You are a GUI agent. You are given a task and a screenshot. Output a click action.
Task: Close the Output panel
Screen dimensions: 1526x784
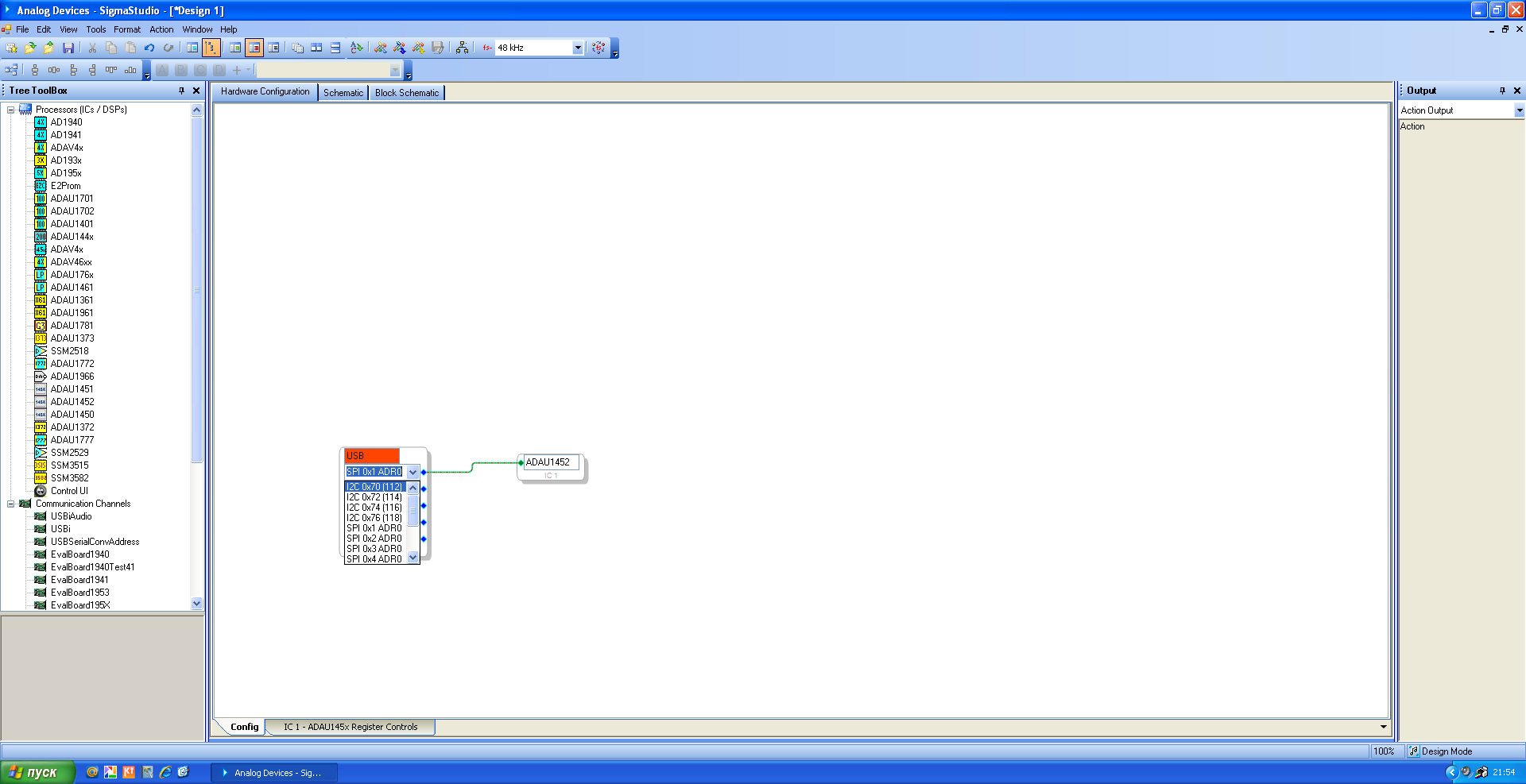[x=1517, y=91]
